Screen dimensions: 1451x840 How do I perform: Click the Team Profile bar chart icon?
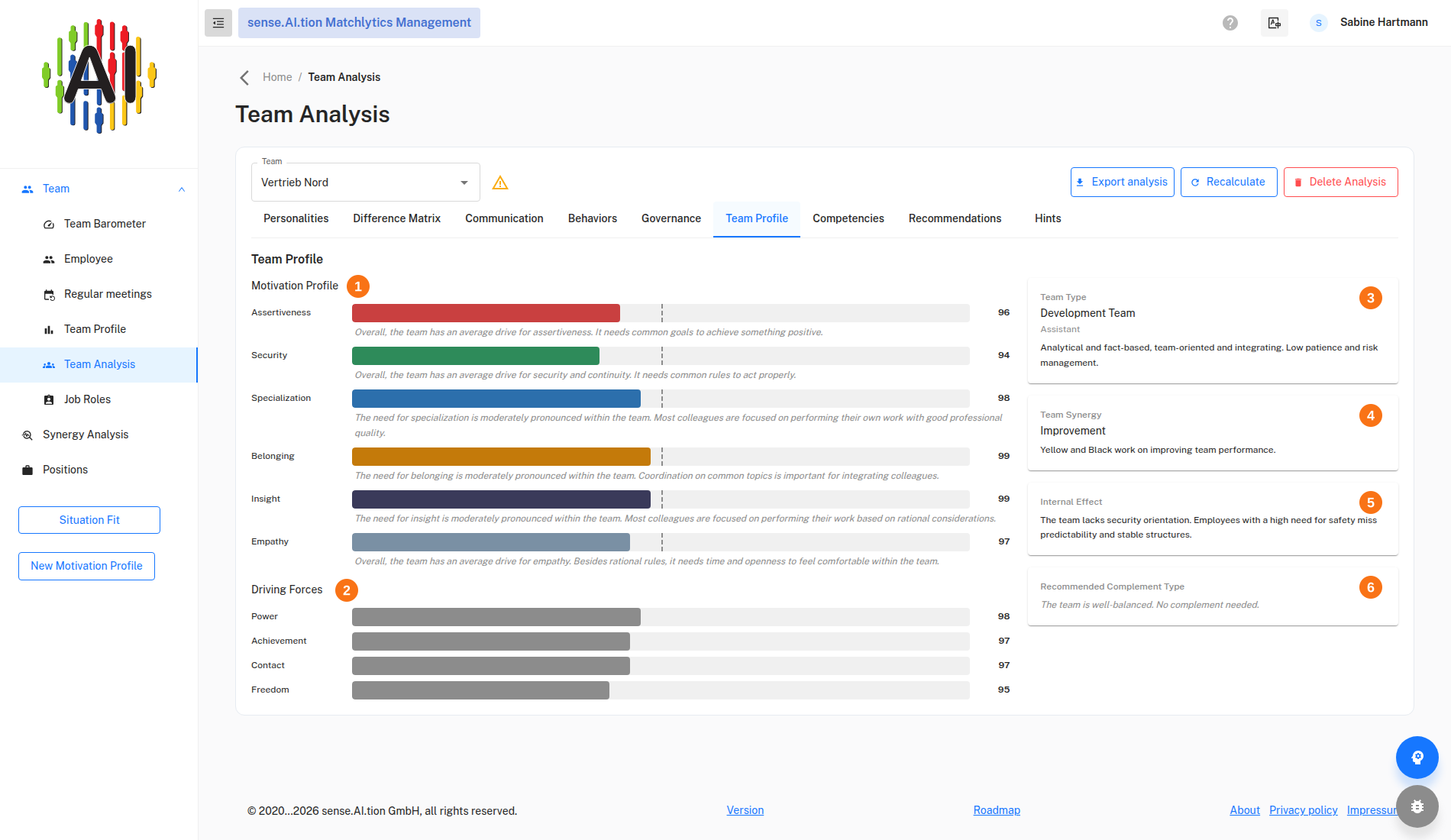pos(49,330)
